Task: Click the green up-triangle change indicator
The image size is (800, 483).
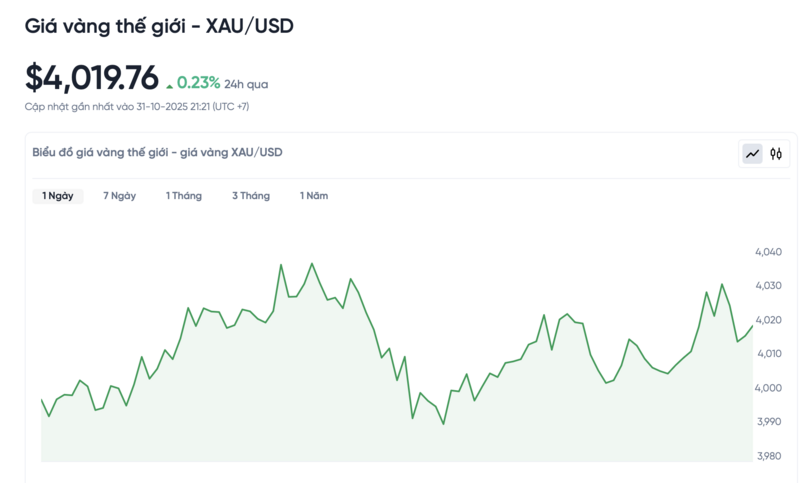Action: (x=170, y=86)
